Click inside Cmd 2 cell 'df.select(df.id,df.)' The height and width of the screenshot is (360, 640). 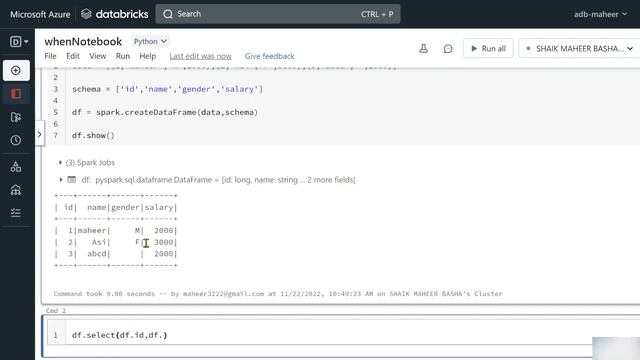coord(120,335)
